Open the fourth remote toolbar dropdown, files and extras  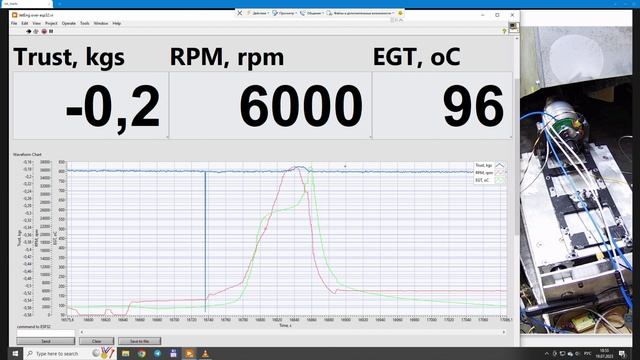(361, 13)
